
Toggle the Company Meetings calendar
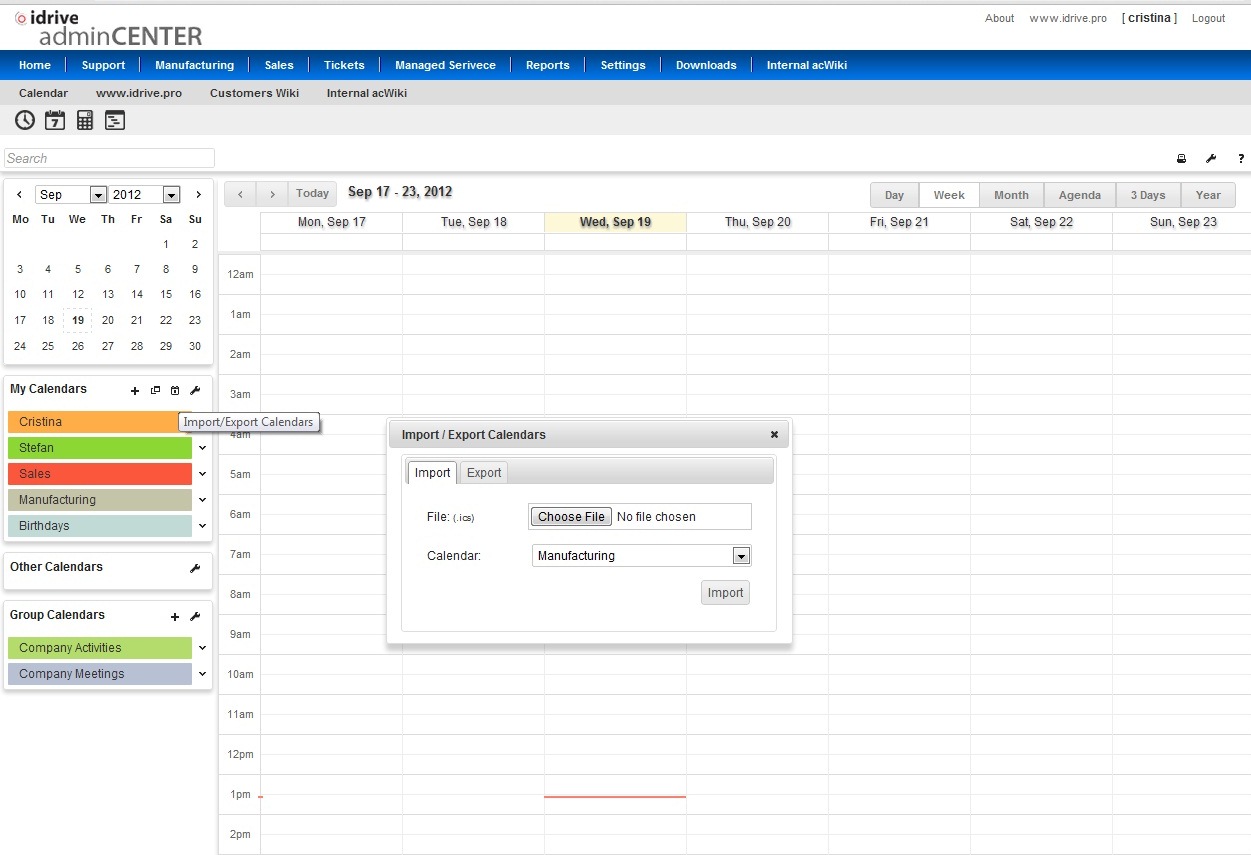(100, 674)
